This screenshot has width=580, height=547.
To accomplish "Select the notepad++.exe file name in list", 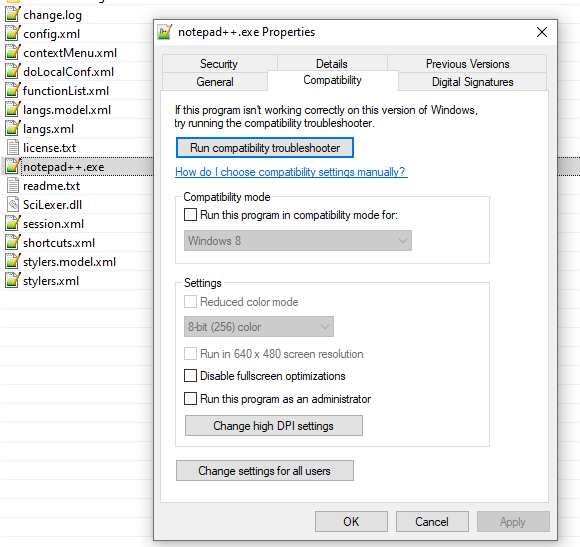I will [64, 167].
